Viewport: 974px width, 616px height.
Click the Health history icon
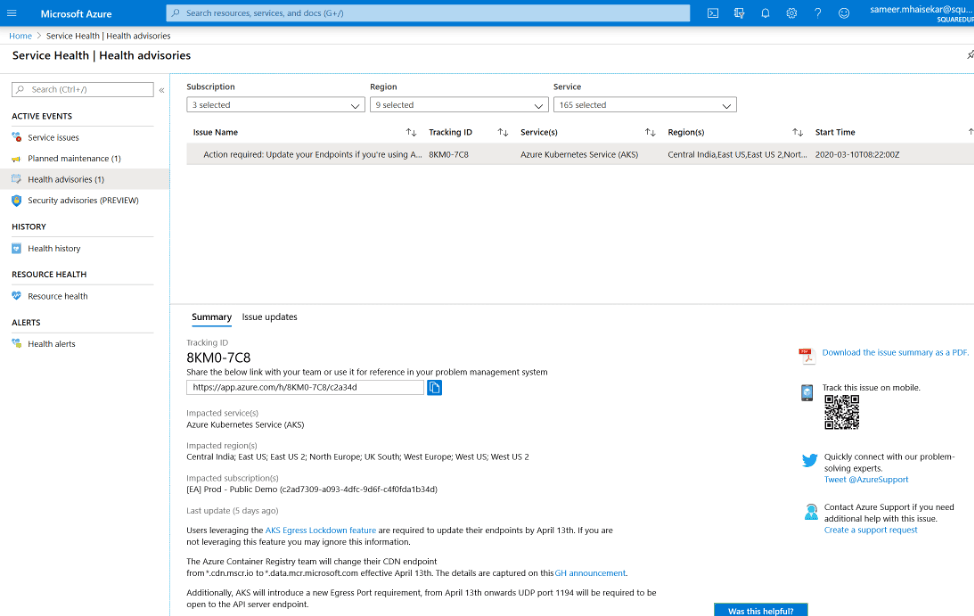tap(17, 248)
